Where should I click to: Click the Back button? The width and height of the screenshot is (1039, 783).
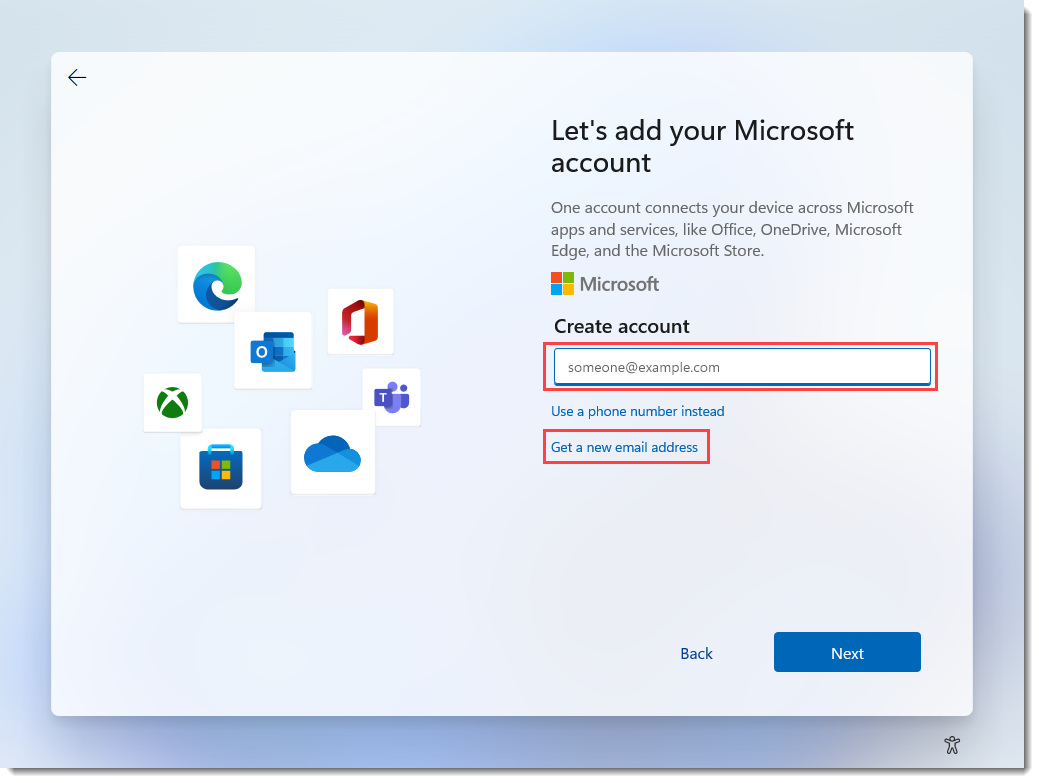pos(696,653)
